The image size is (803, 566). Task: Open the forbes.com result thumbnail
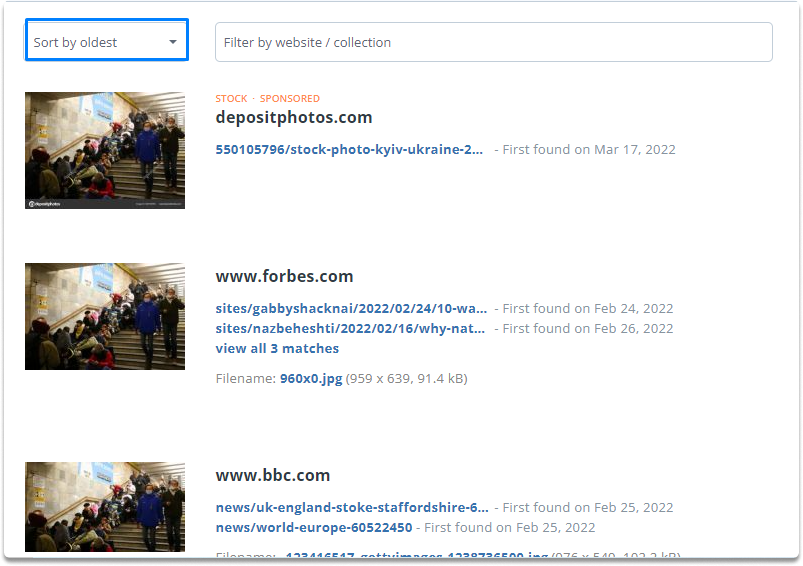tap(105, 316)
